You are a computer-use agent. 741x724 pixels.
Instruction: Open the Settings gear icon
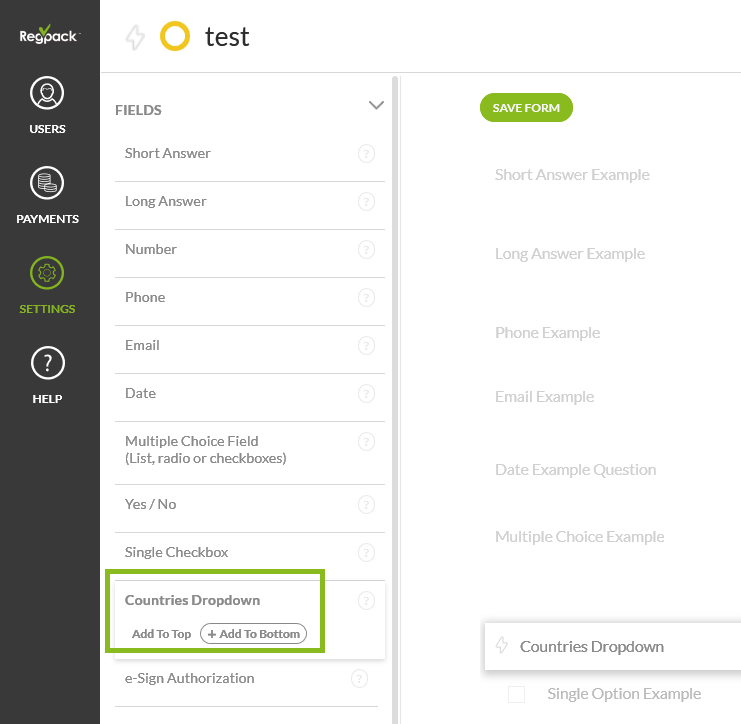point(48,273)
